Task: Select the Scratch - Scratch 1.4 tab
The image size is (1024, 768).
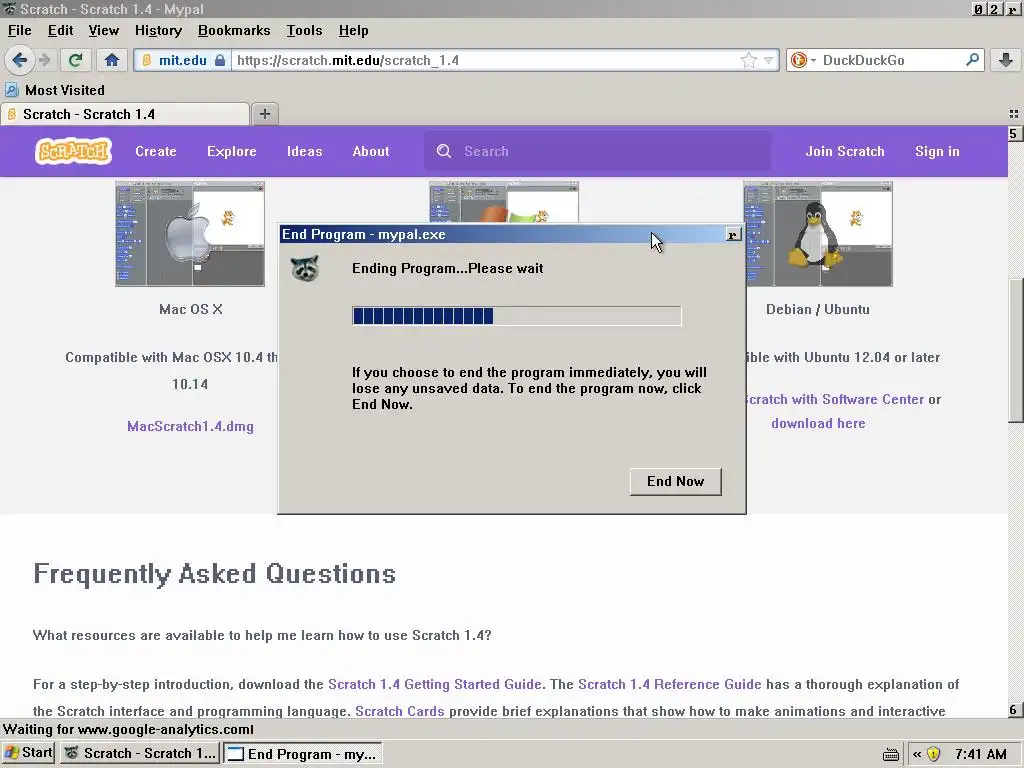Action: pyautogui.click(x=125, y=114)
